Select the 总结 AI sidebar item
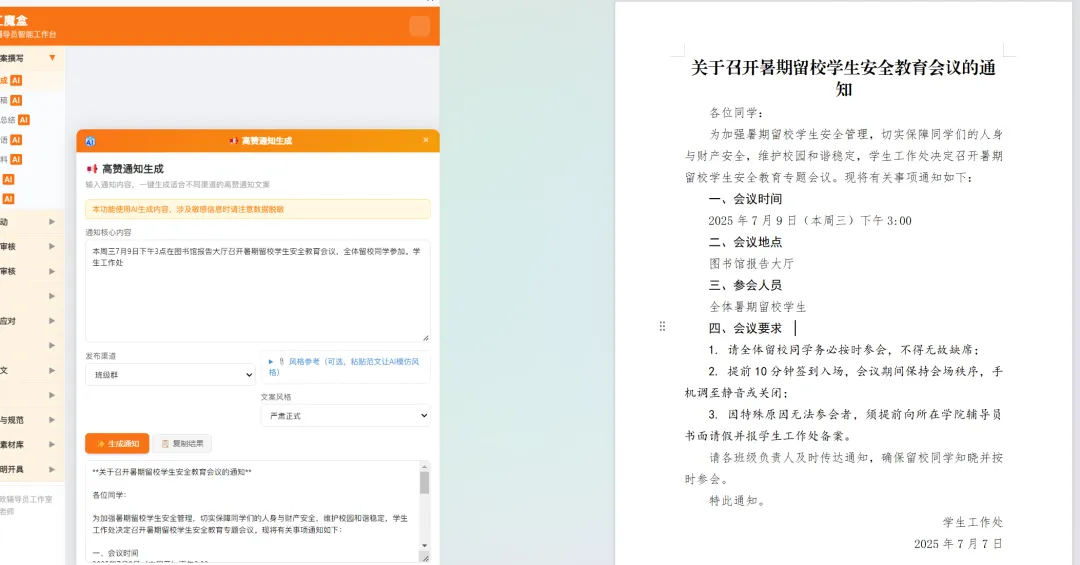The height and width of the screenshot is (565, 1080). (x=32, y=120)
